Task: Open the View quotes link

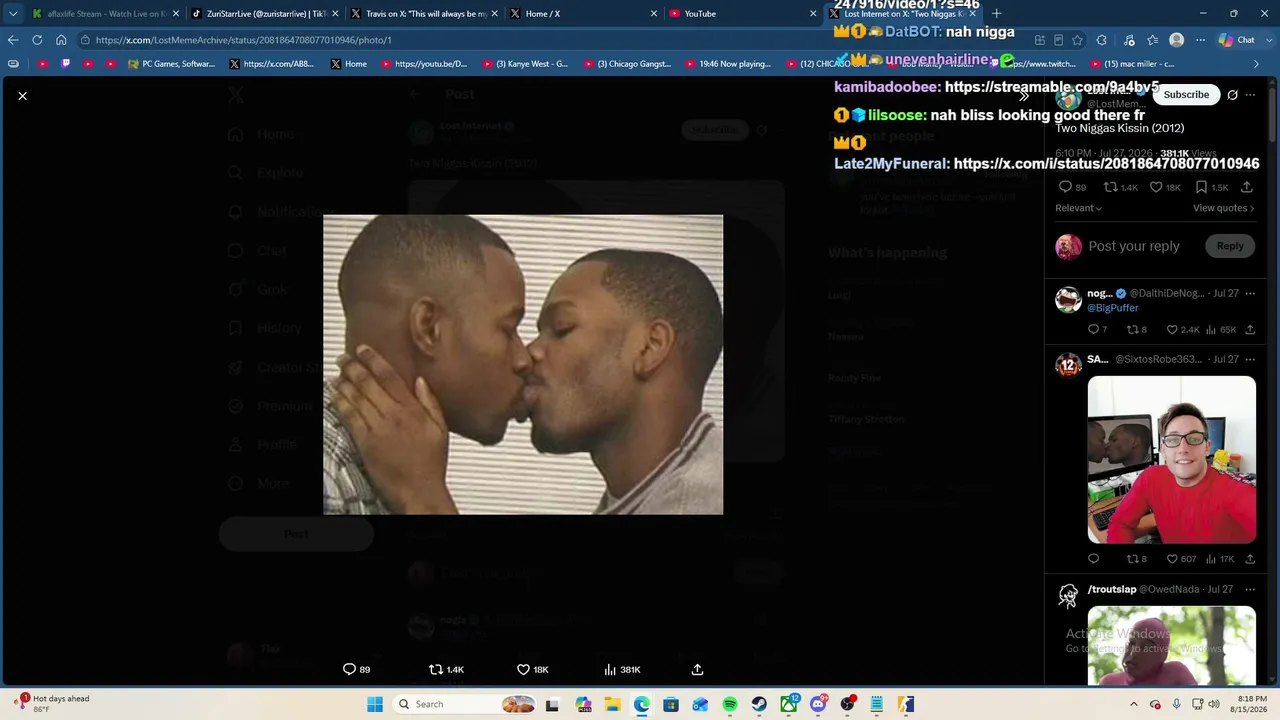Action: tap(1224, 208)
